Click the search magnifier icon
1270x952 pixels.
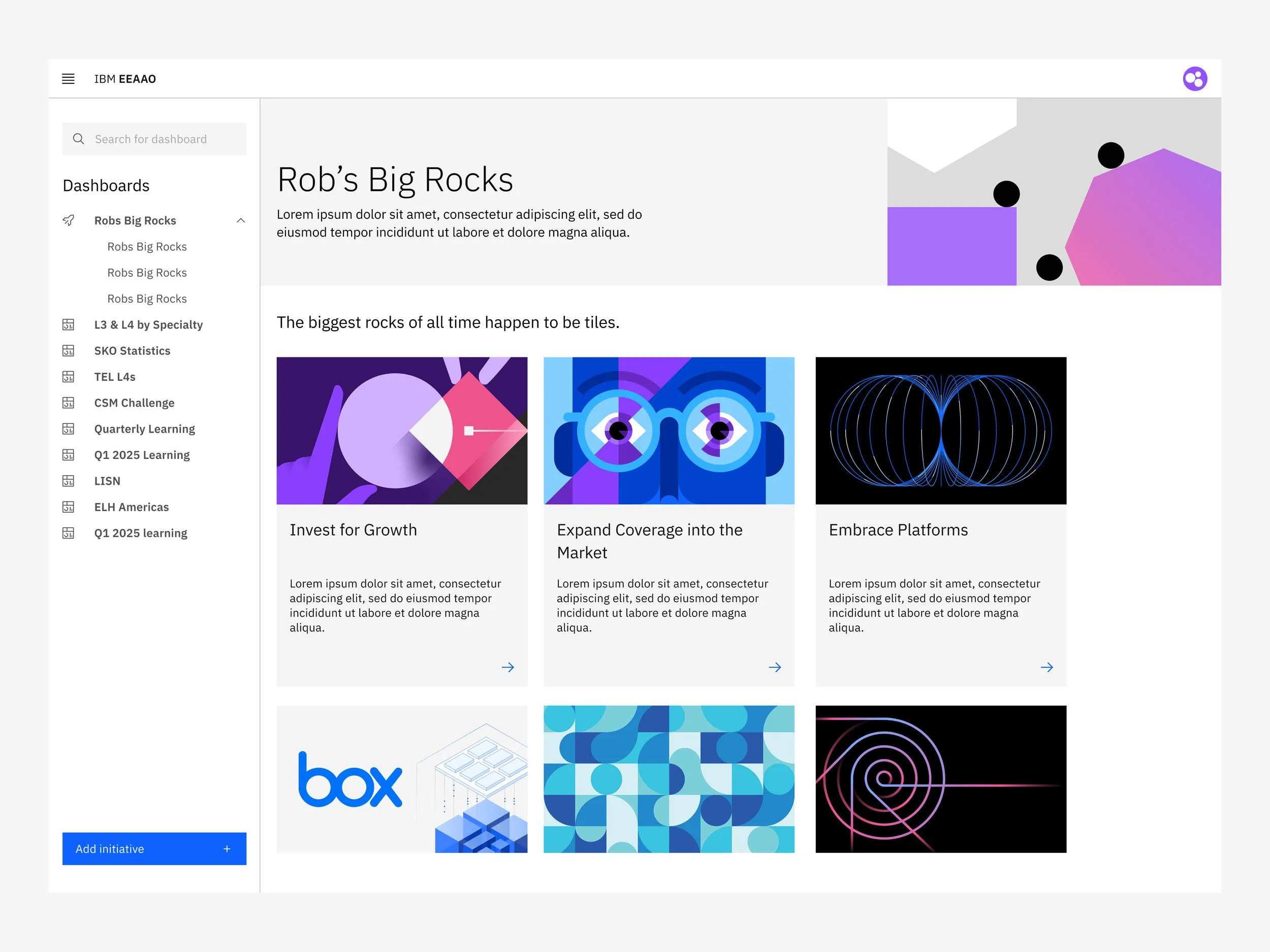point(79,139)
